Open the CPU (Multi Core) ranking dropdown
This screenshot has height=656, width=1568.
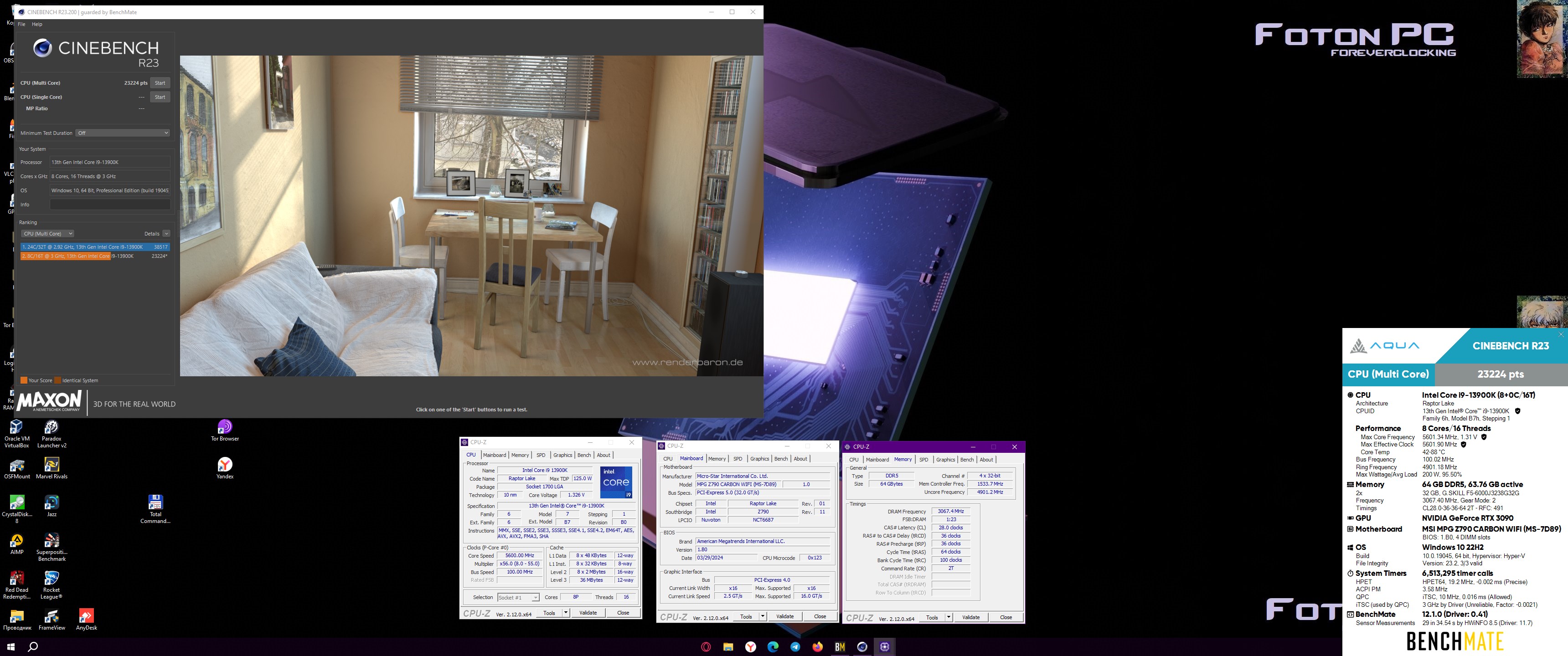pyautogui.click(x=47, y=234)
